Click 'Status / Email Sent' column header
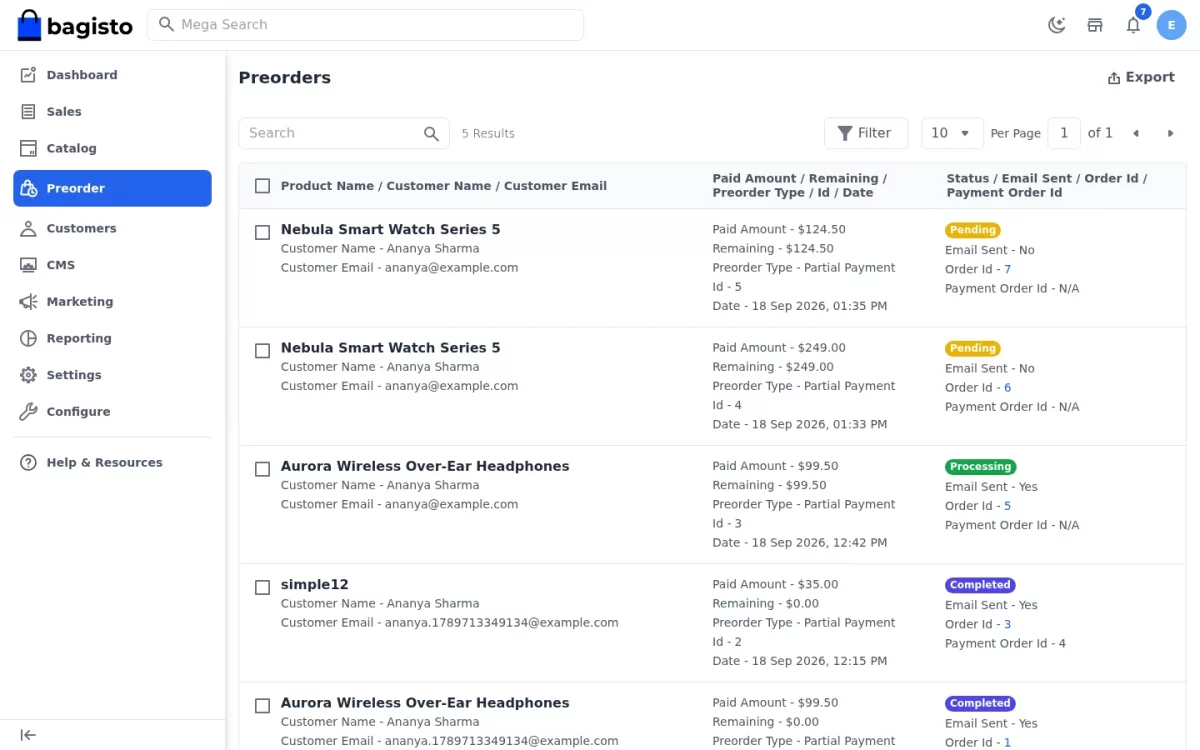The height and width of the screenshot is (750, 1200). click(x=1047, y=186)
